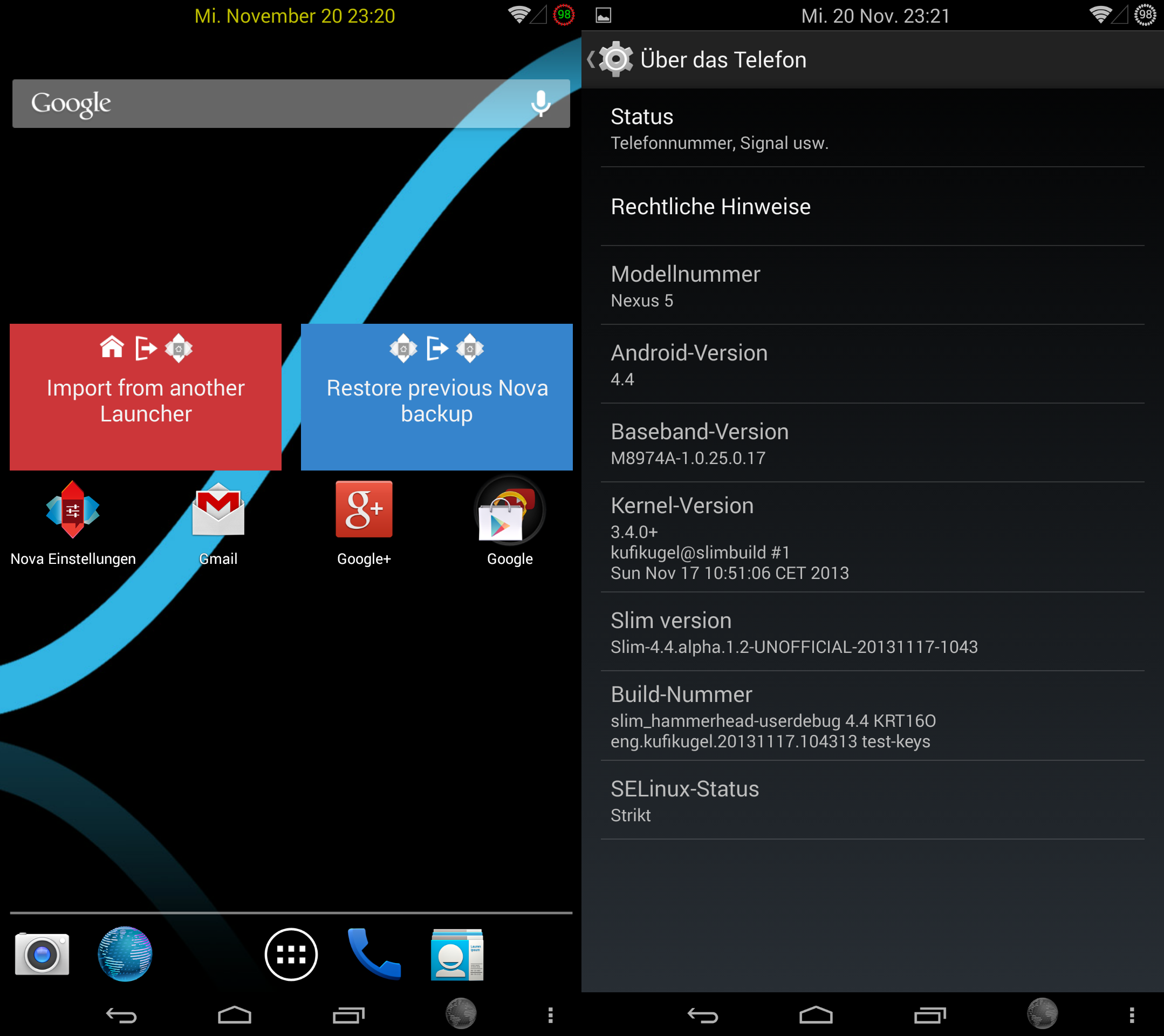Open the Phone dialer in the dock
Screen dimensions: 1164x1036
pos(374,954)
